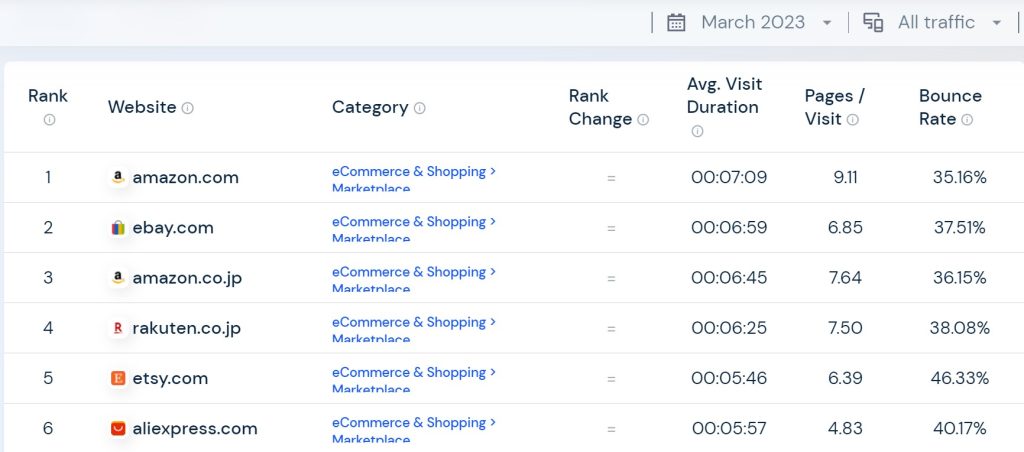Click the ebay.com favicon
The image size is (1024, 452).
click(x=118, y=228)
